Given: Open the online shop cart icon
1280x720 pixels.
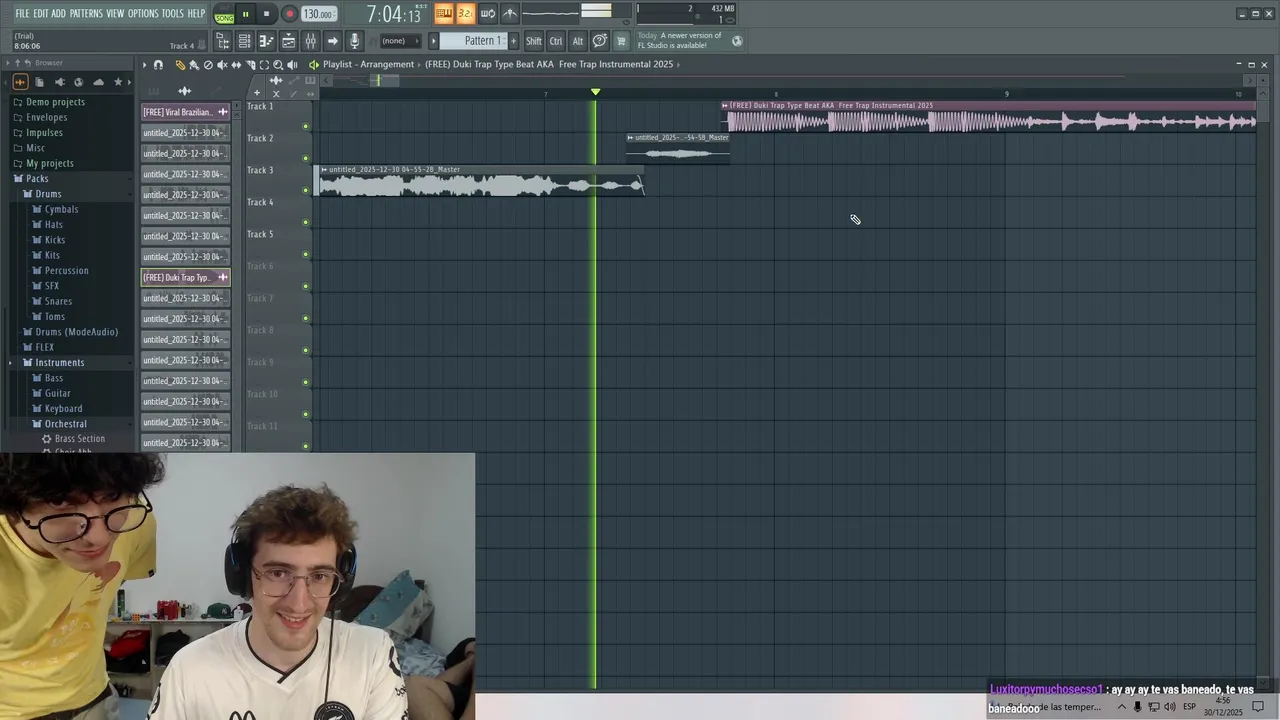Looking at the screenshot, I should coord(621,41).
